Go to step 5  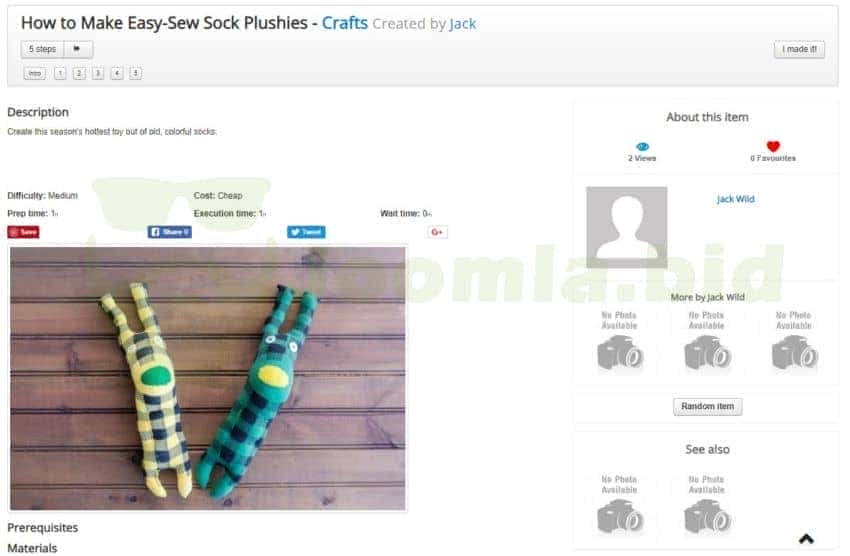tap(136, 73)
